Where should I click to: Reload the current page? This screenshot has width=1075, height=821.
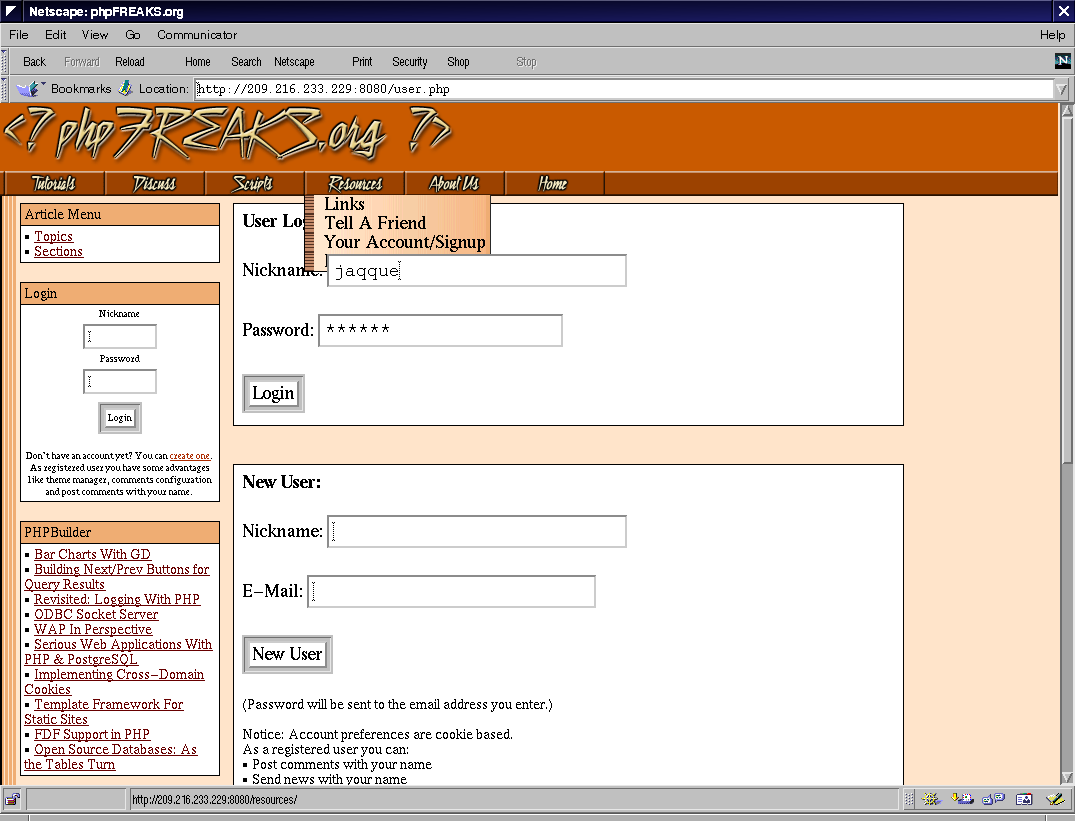coord(130,62)
